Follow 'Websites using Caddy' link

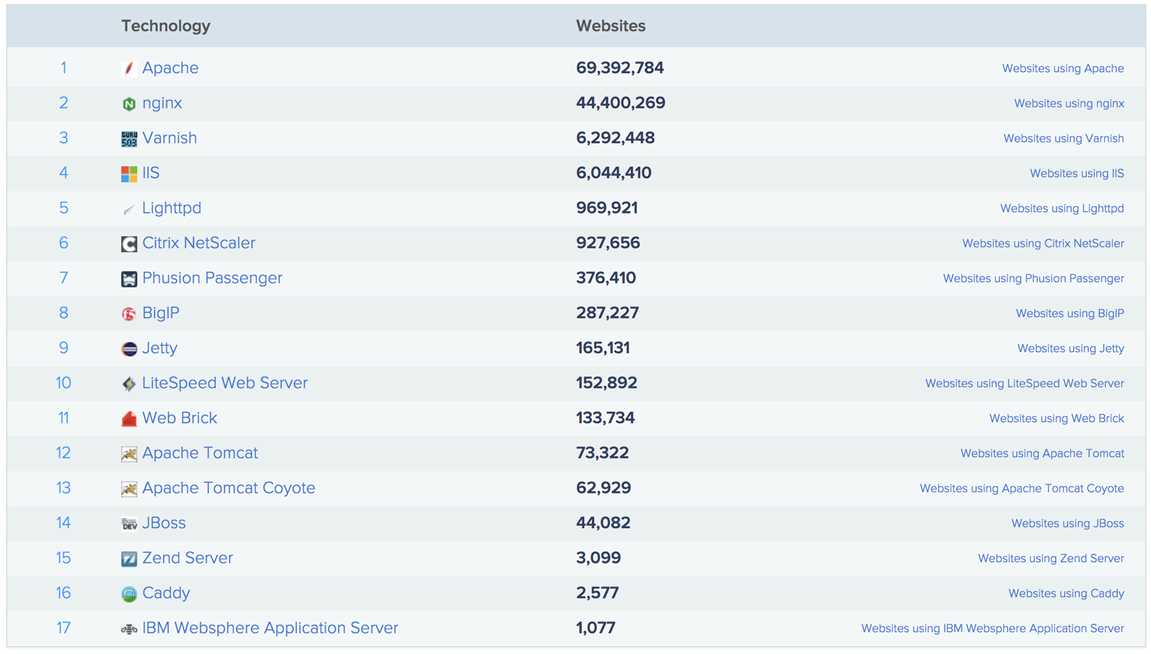[1067, 593]
